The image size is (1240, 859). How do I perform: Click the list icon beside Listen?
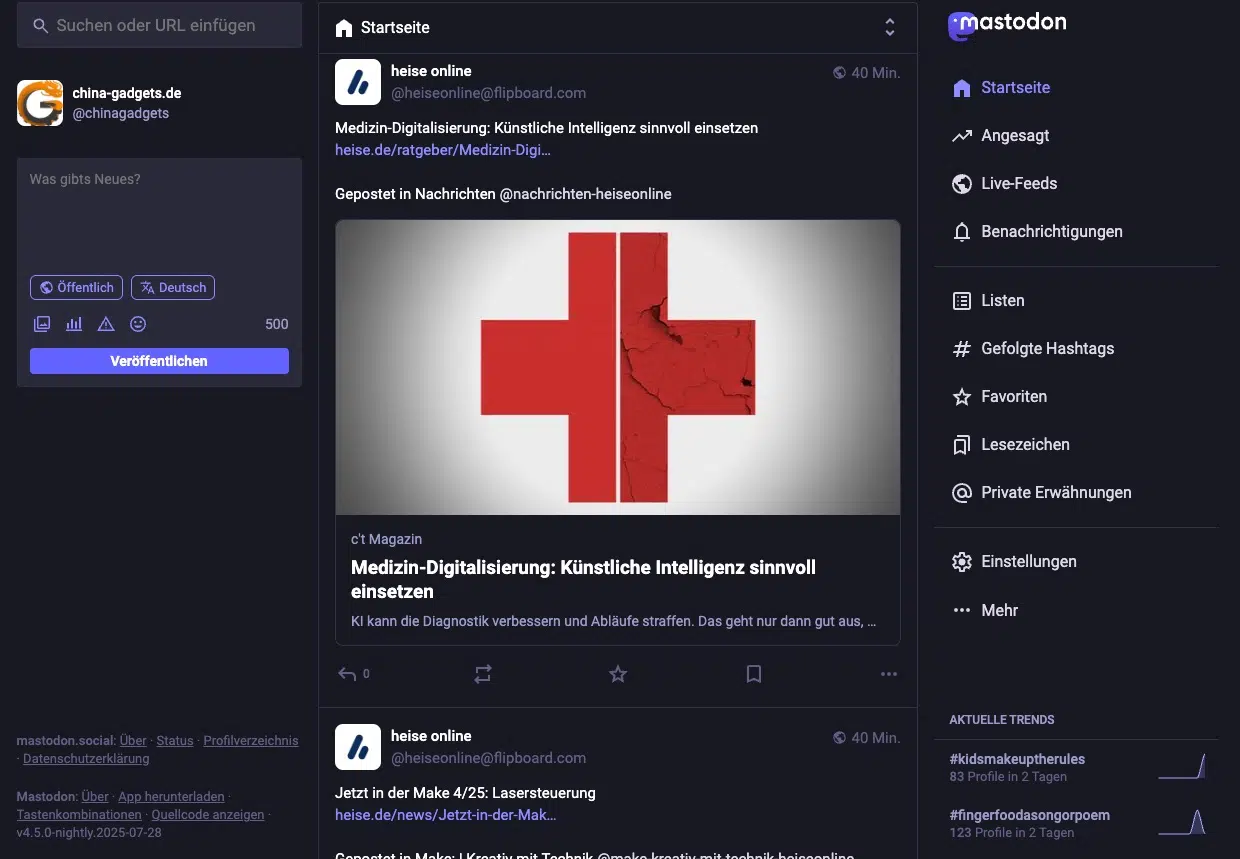point(962,301)
